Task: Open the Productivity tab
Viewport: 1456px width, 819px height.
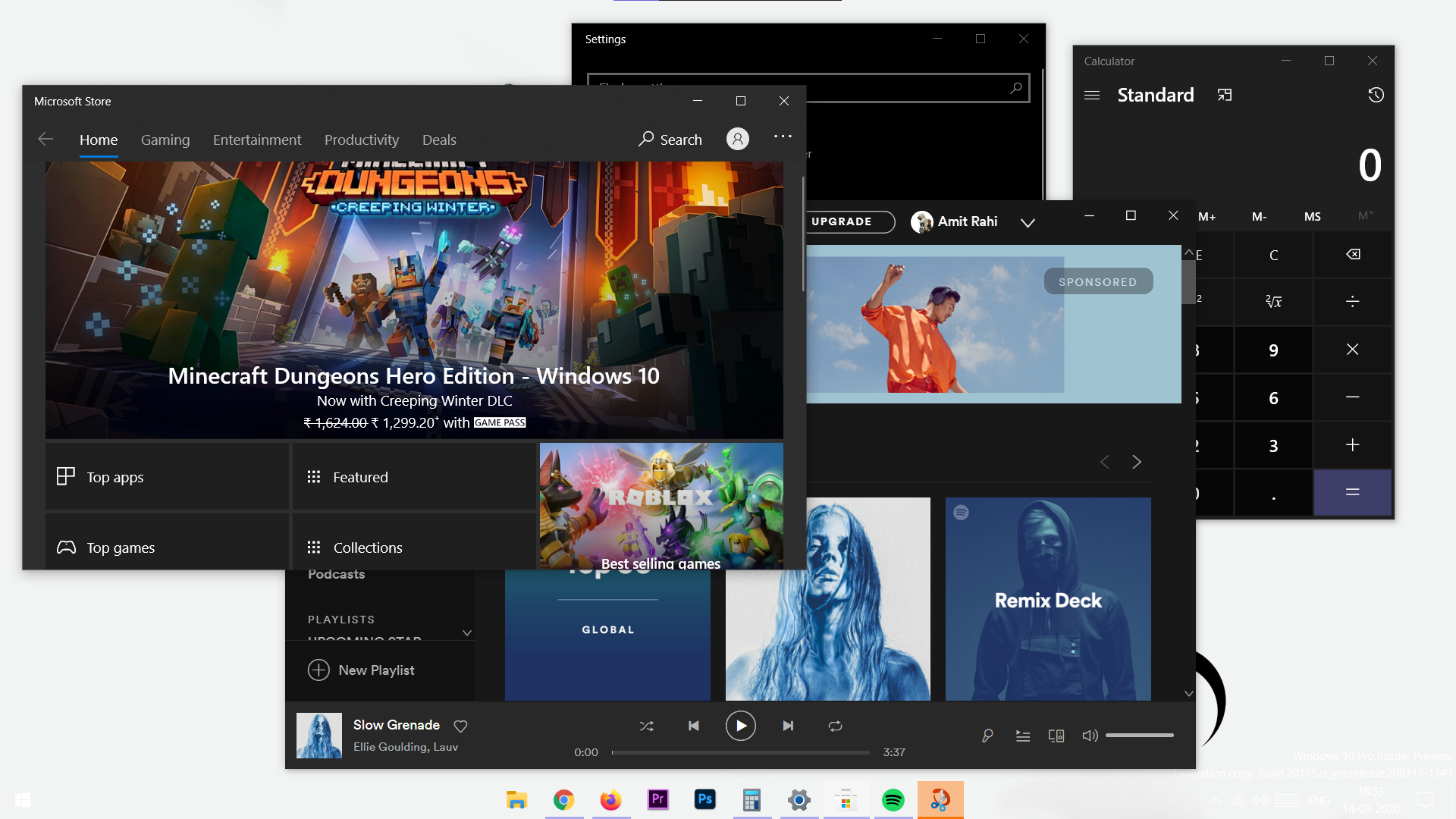Action: (362, 140)
